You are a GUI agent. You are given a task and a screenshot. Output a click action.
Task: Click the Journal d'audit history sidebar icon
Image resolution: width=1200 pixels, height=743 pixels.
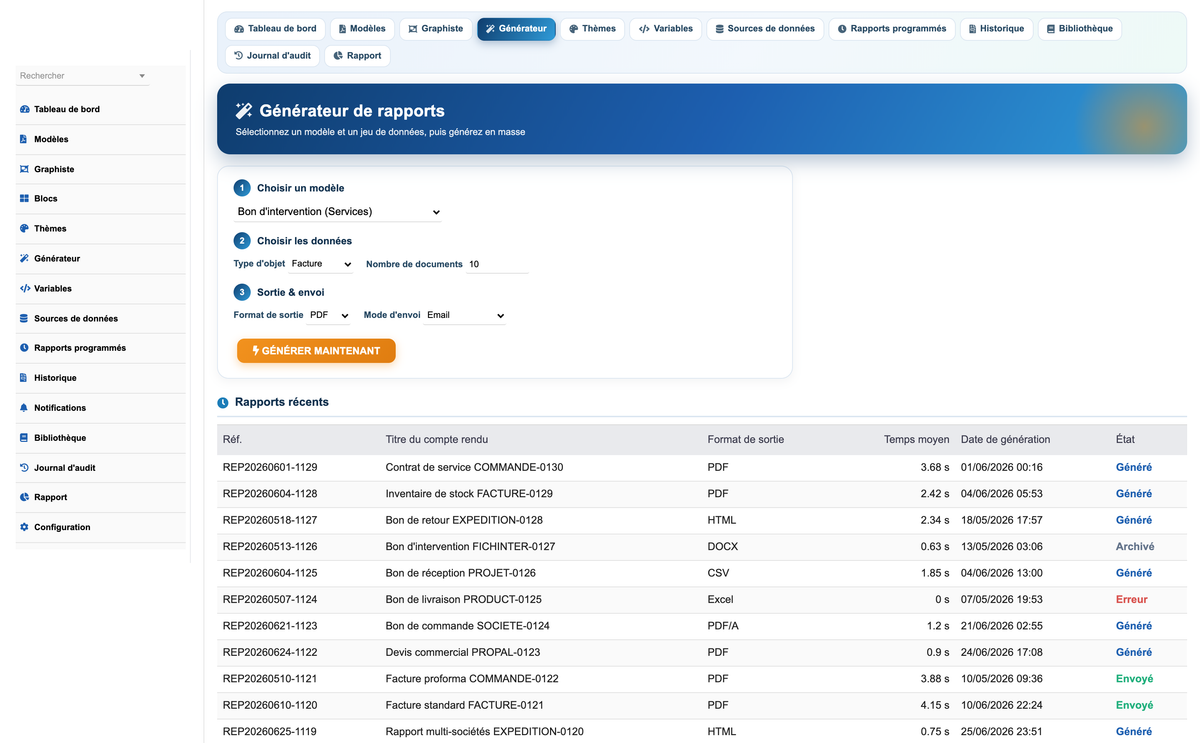click(x=25, y=468)
